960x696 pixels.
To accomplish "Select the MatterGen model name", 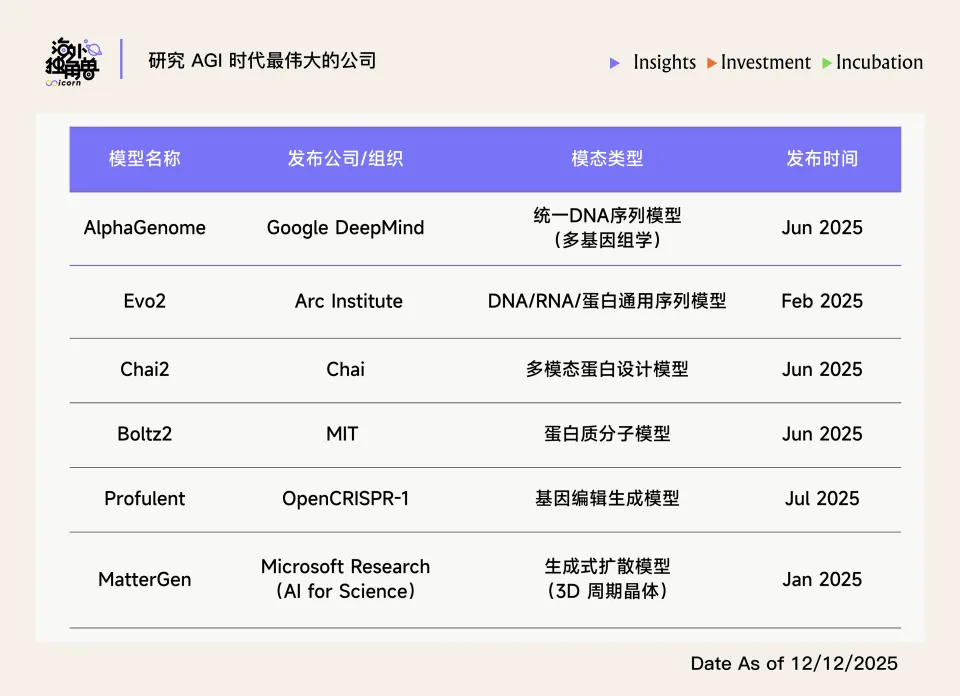I will point(145,579).
